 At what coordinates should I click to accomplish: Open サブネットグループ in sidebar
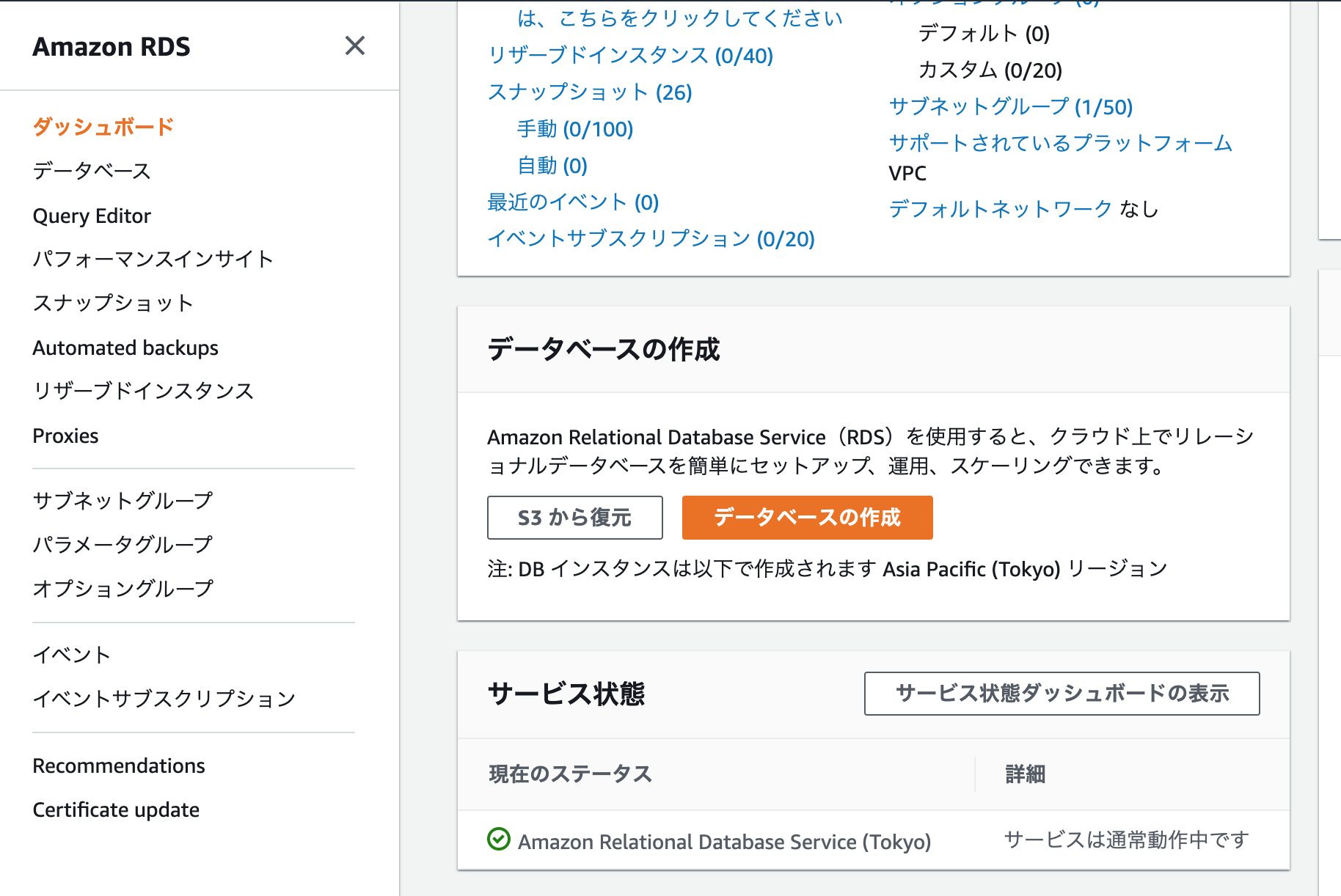(x=123, y=501)
